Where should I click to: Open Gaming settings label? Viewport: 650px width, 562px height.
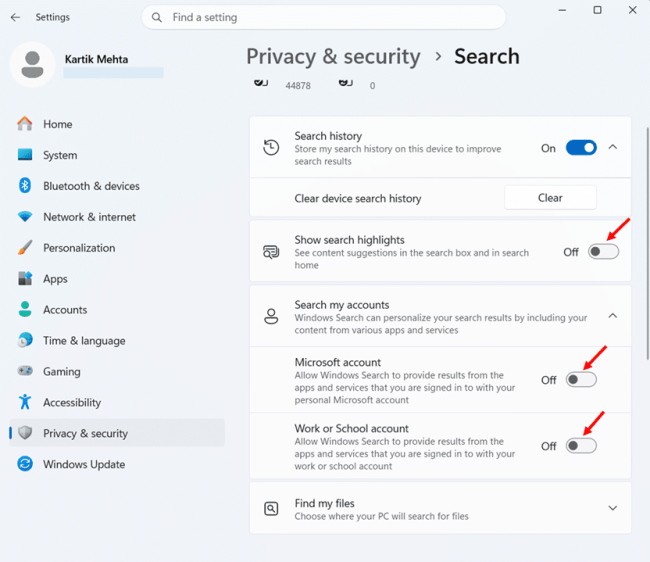pyautogui.click(x=62, y=371)
